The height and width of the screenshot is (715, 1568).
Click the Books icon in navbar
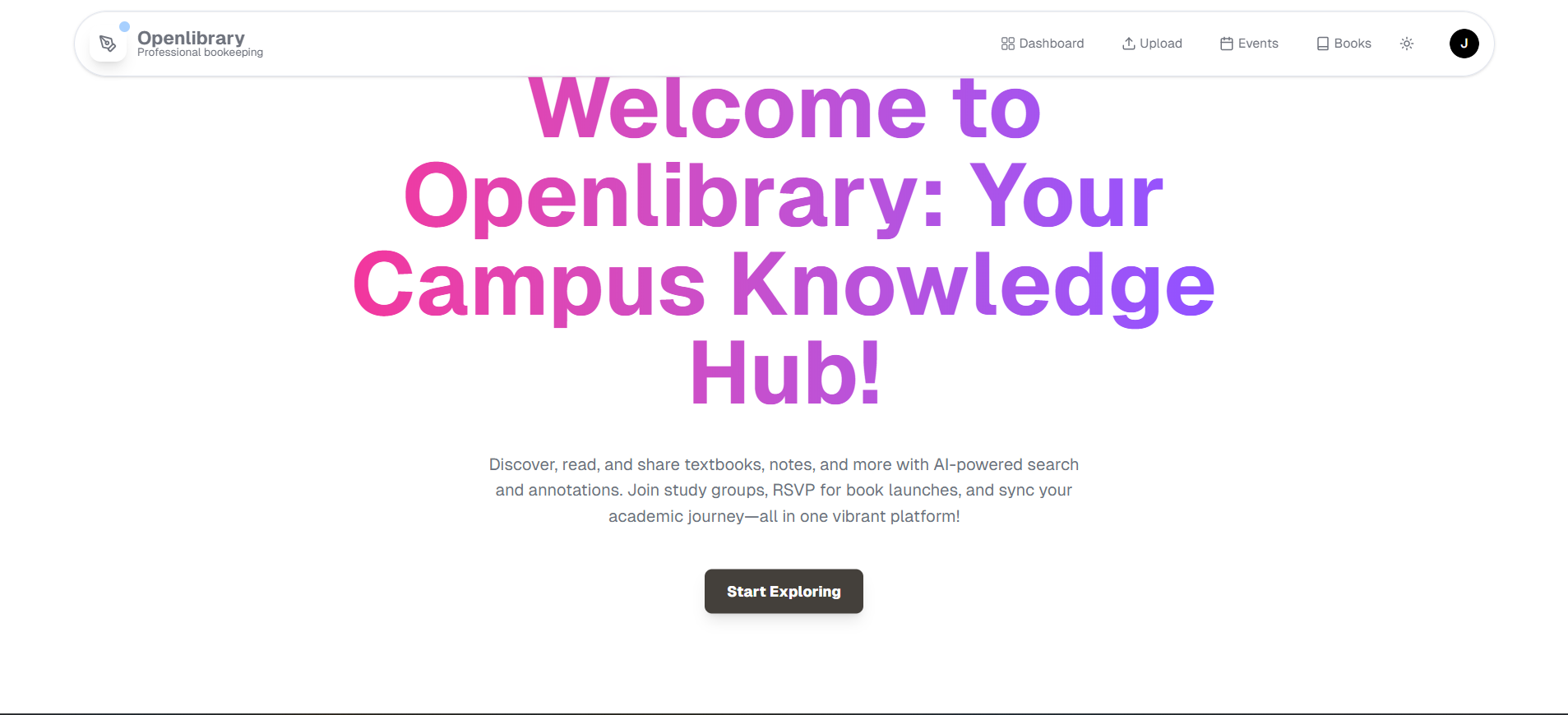coord(1322,44)
